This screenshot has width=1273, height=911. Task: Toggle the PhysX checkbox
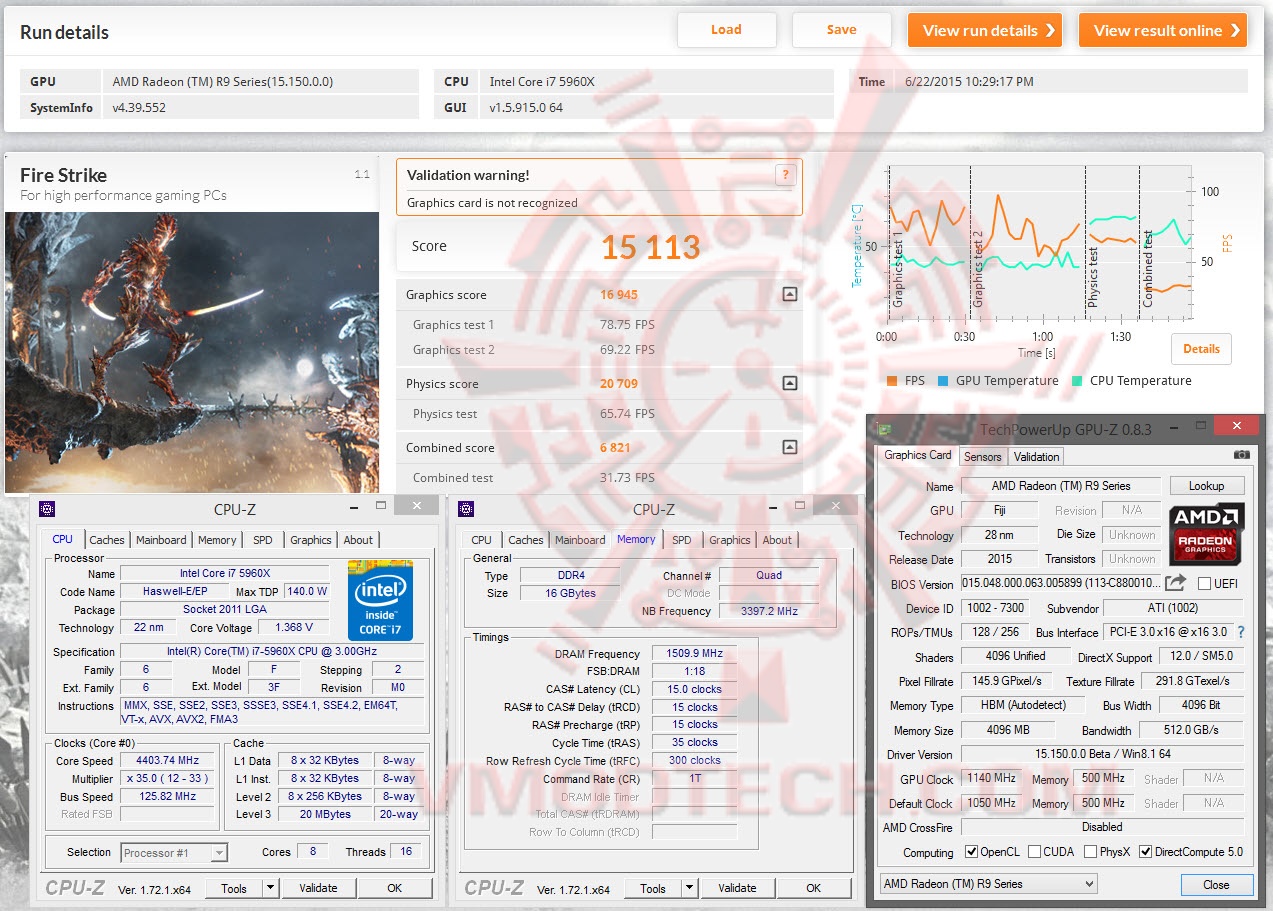pyautogui.click(x=1089, y=852)
